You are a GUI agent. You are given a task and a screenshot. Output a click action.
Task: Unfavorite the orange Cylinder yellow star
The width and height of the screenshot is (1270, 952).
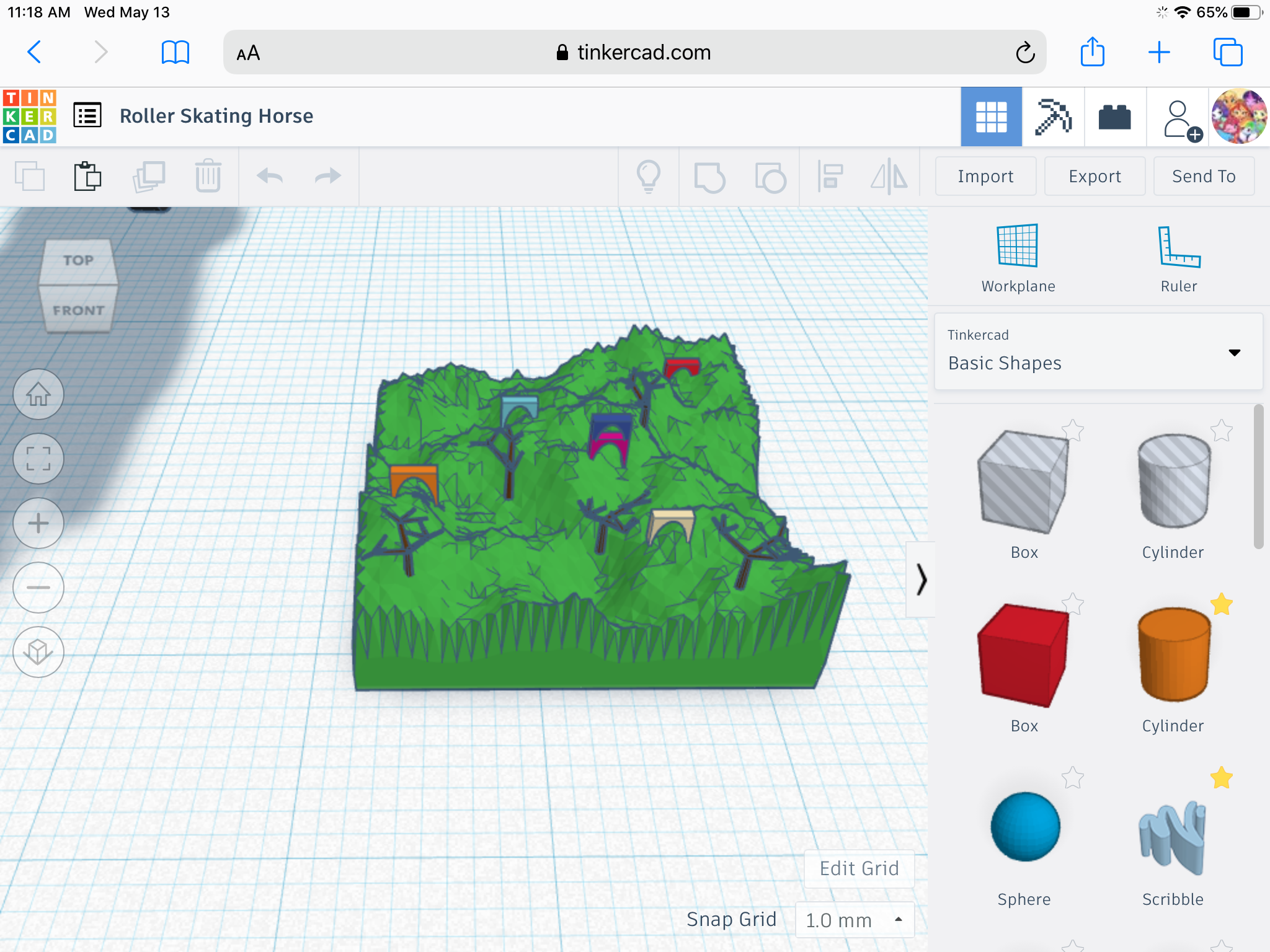[1222, 604]
